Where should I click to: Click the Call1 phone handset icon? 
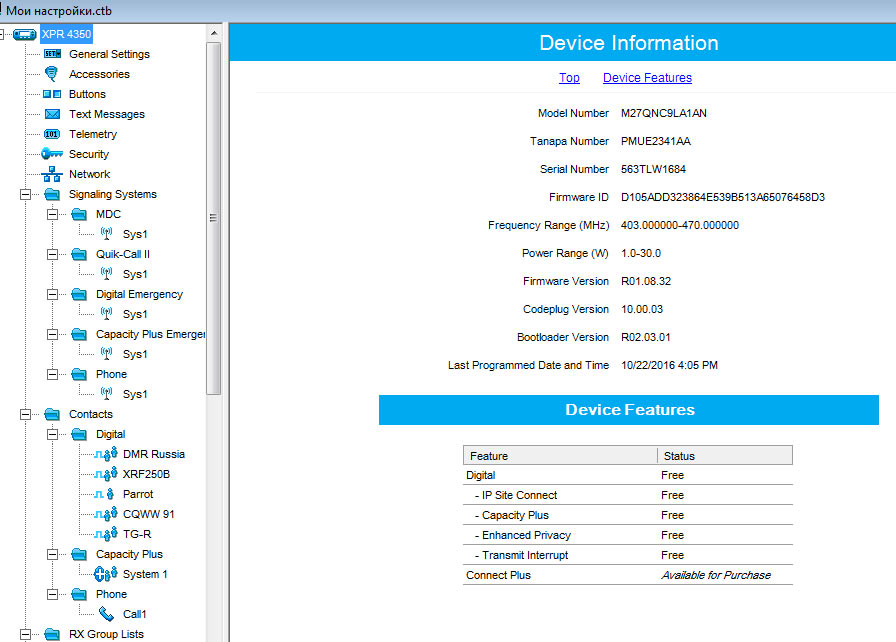pyautogui.click(x=106, y=614)
